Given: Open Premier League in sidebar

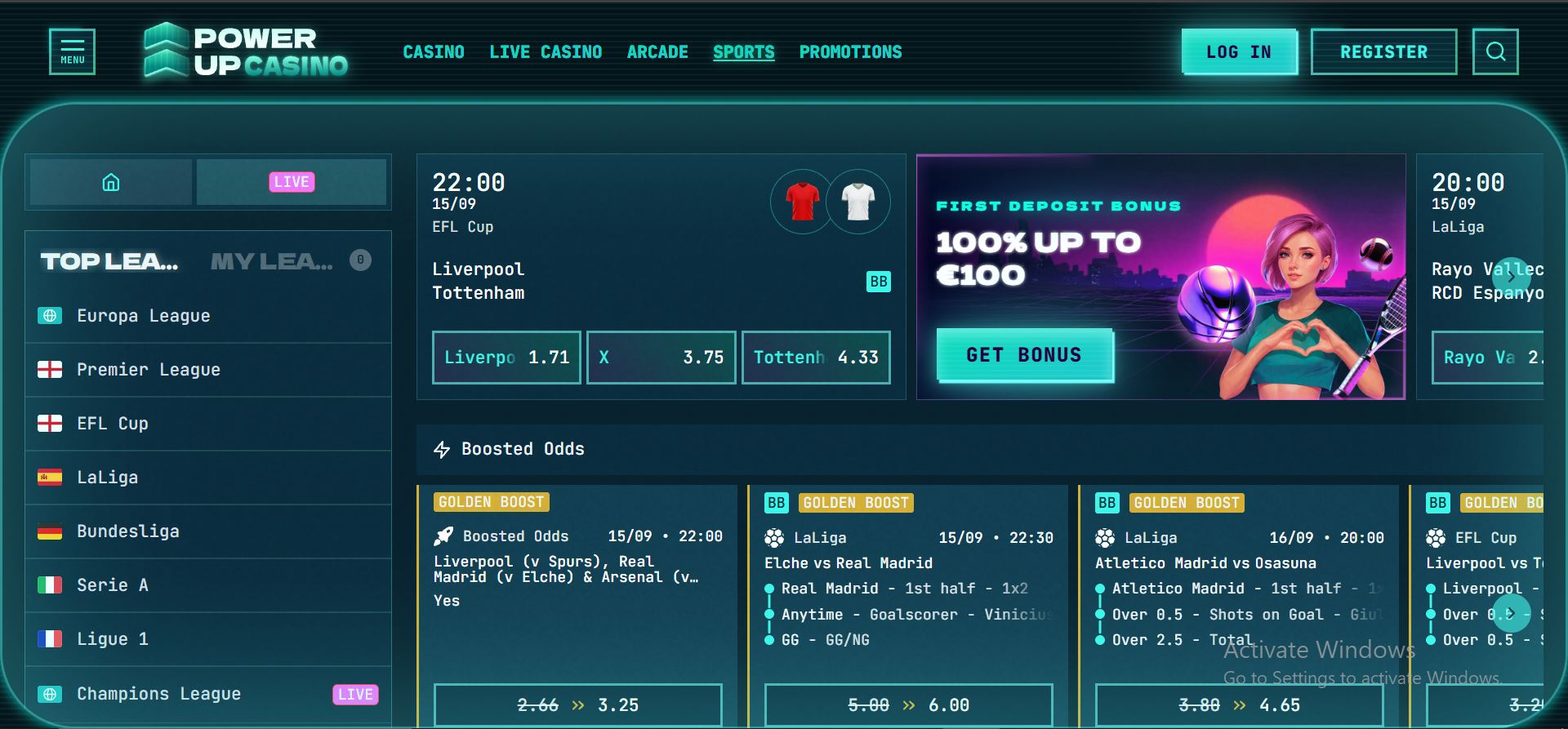Looking at the screenshot, I should click(x=208, y=370).
